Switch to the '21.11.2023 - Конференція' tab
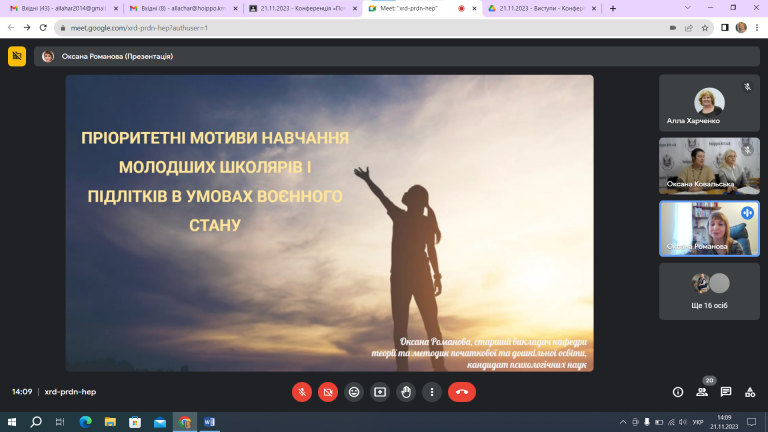Image resolution: width=768 pixels, height=432 pixels. click(303, 8)
